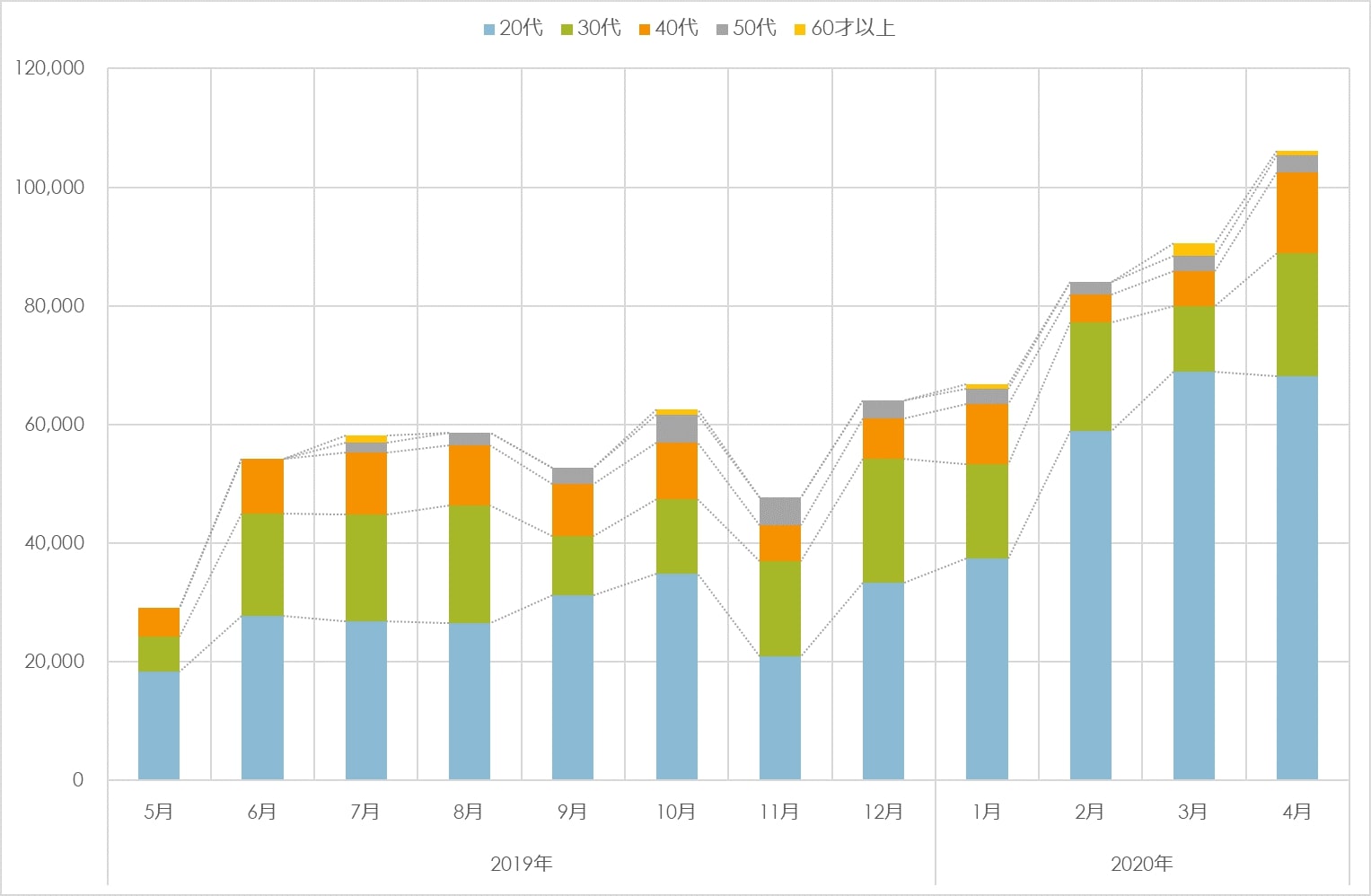Click the 20代 legend color swatch
Screen dimensions: 1371x896
tap(489, 30)
